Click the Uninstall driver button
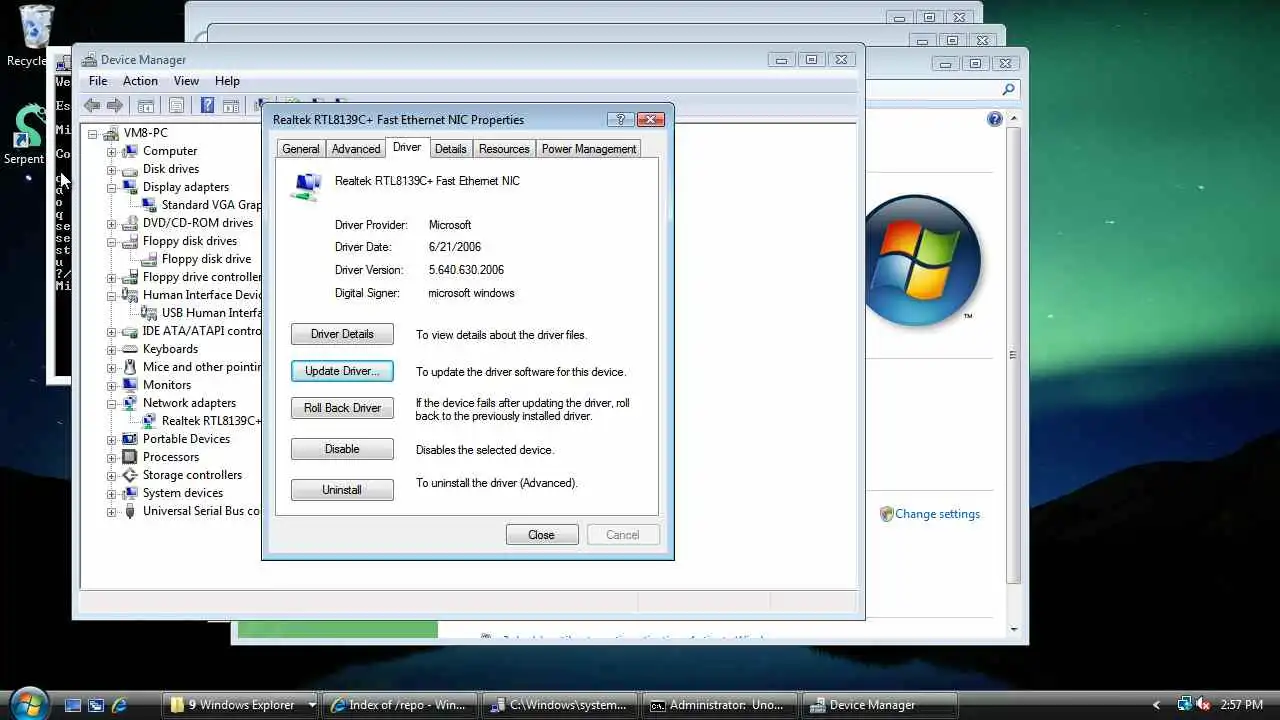 pyautogui.click(x=342, y=490)
